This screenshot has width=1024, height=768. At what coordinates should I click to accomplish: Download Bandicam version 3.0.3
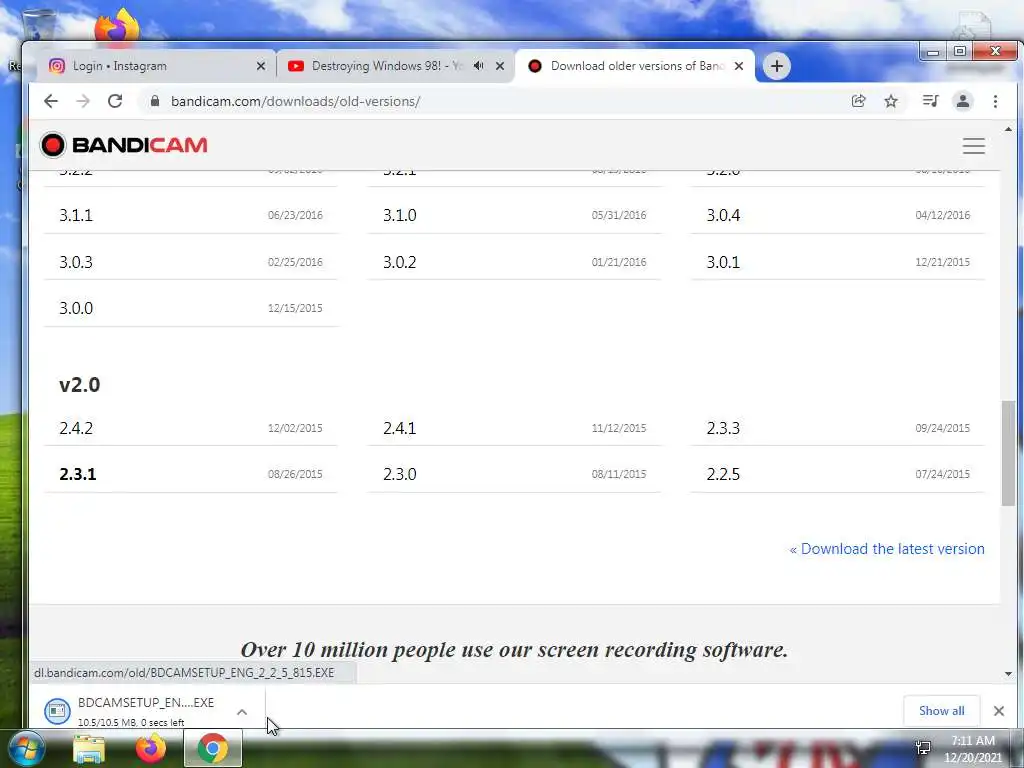[191, 262]
